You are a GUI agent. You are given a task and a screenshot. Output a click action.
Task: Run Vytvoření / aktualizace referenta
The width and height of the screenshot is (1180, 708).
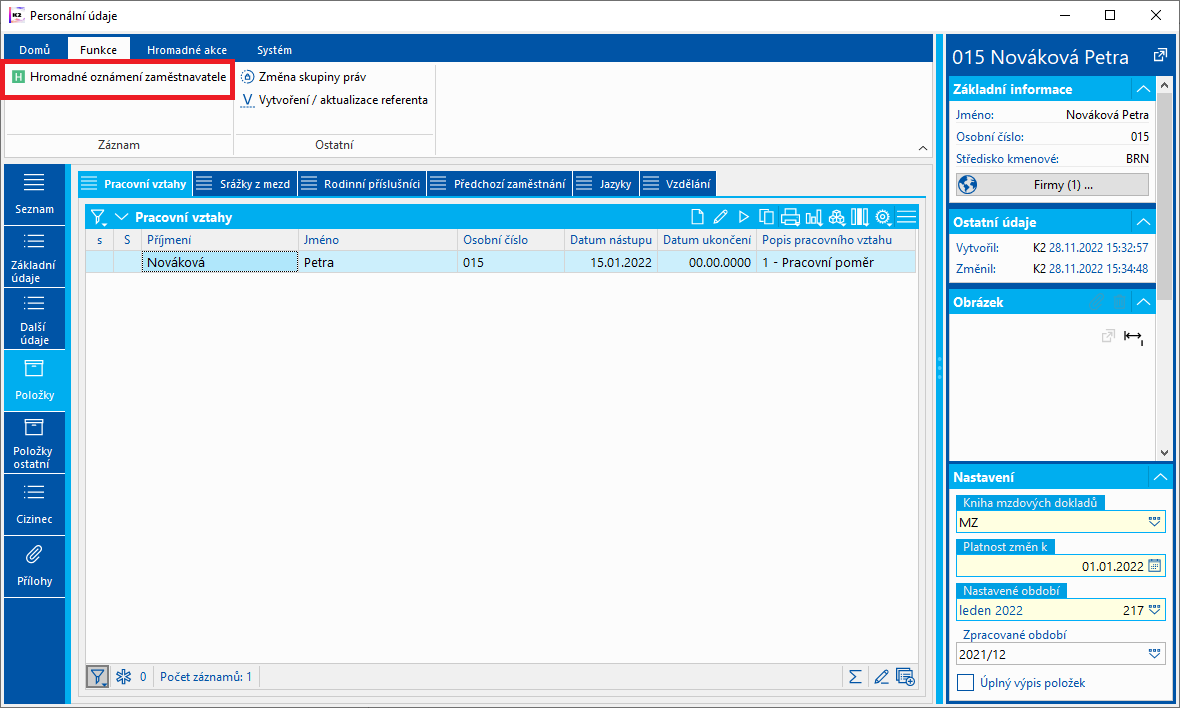334,100
